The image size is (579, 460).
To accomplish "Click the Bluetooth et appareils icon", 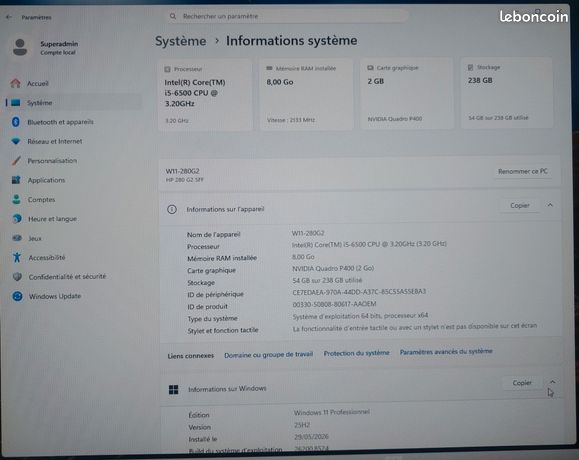I will tap(16, 121).
